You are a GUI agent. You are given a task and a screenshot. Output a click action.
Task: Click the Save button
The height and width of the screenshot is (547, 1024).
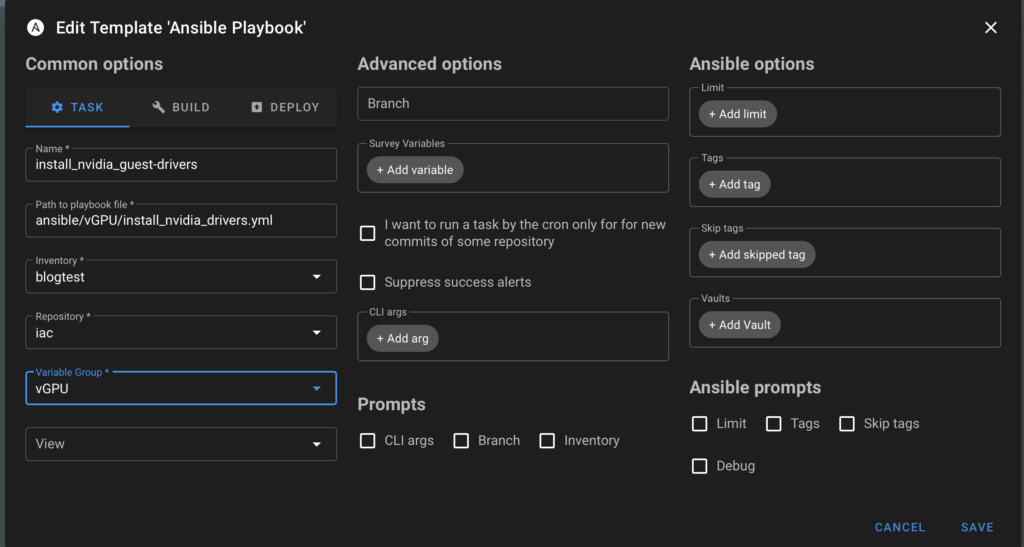pos(977,527)
